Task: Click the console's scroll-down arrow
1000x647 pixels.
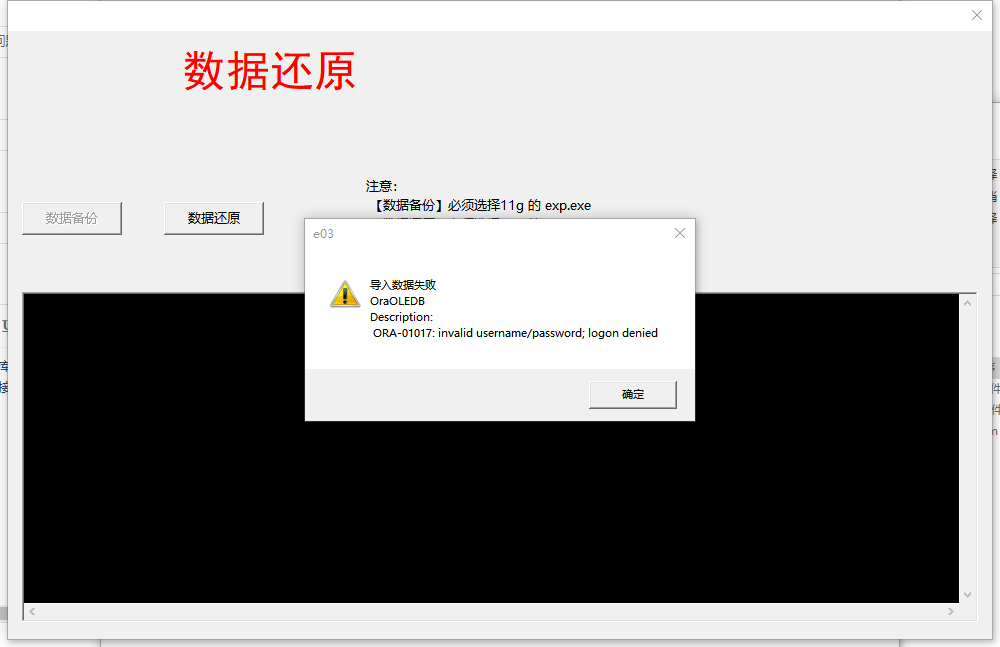Action: [967, 595]
